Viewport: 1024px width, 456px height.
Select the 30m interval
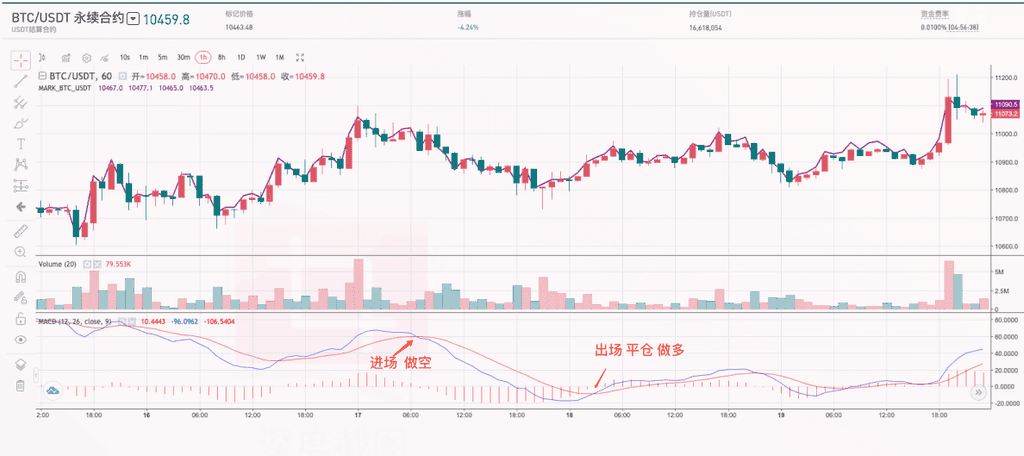pos(183,58)
